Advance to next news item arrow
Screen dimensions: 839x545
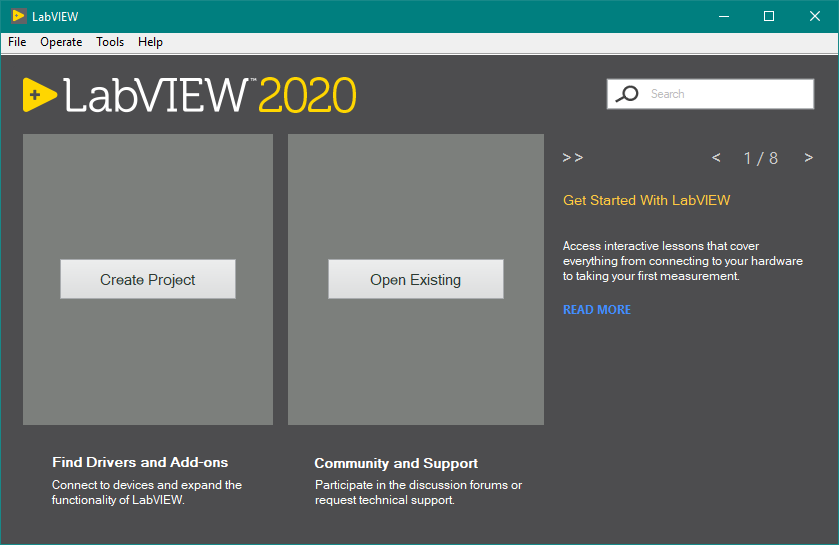point(808,158)
